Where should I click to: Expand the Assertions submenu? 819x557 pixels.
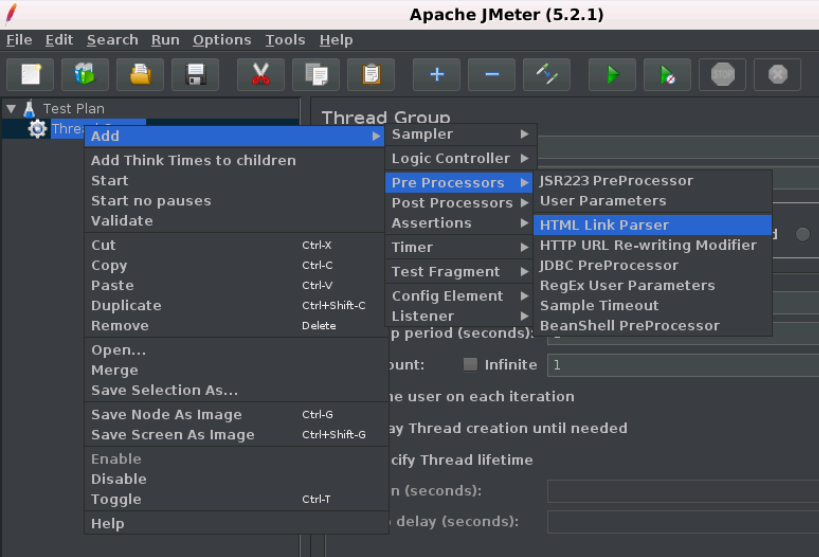point(461,223)
